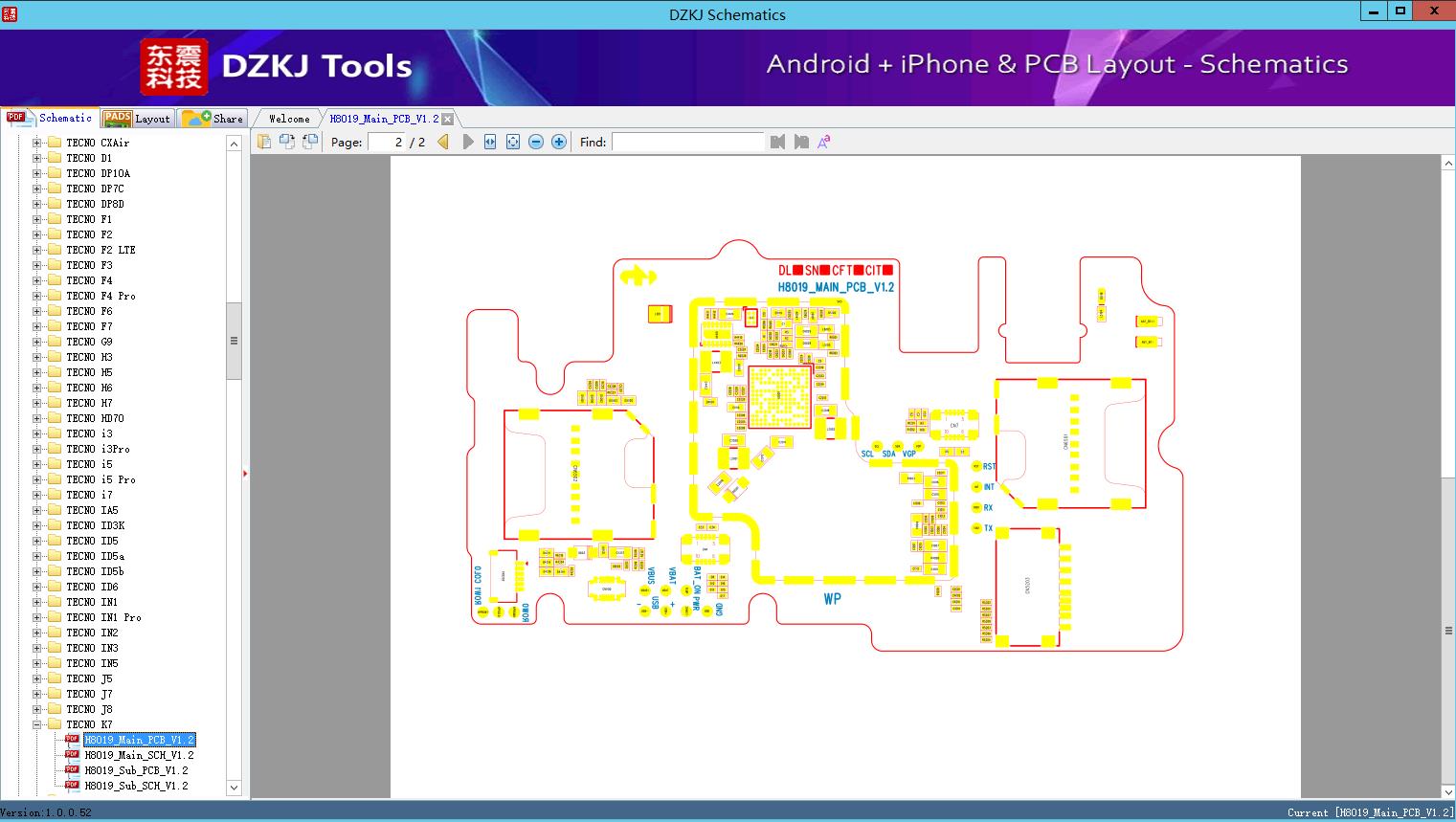Viewport: 1456px width, 822px height.
Task: Expand the TECNO ID3K folder
Action: pos(36,525)
